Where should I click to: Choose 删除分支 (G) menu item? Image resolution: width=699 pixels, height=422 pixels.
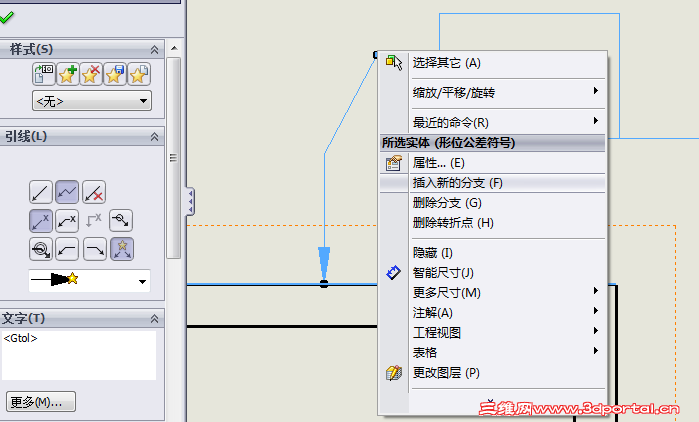(x=493, y=203)
